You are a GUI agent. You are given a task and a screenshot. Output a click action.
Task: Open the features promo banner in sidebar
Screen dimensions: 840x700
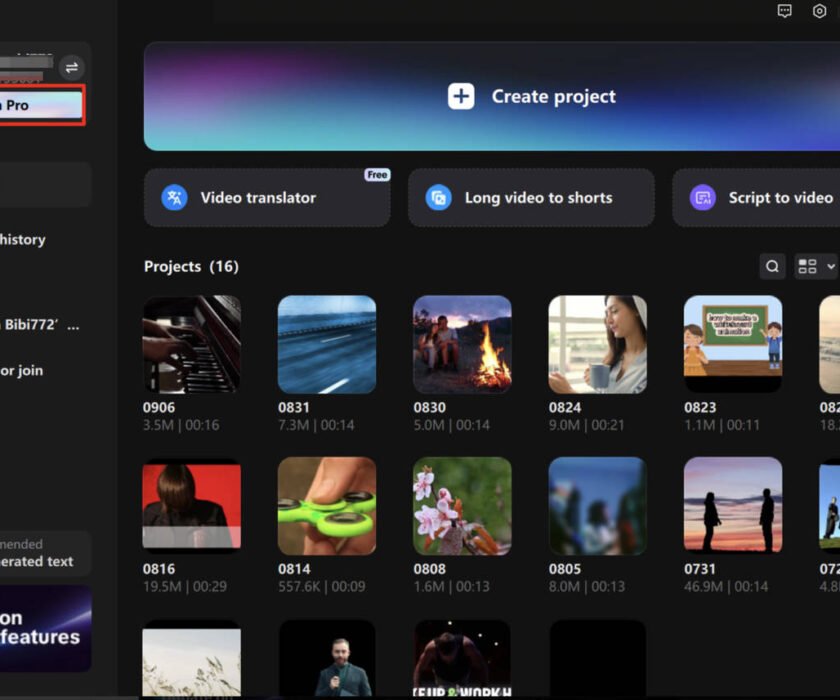[45, 628]
